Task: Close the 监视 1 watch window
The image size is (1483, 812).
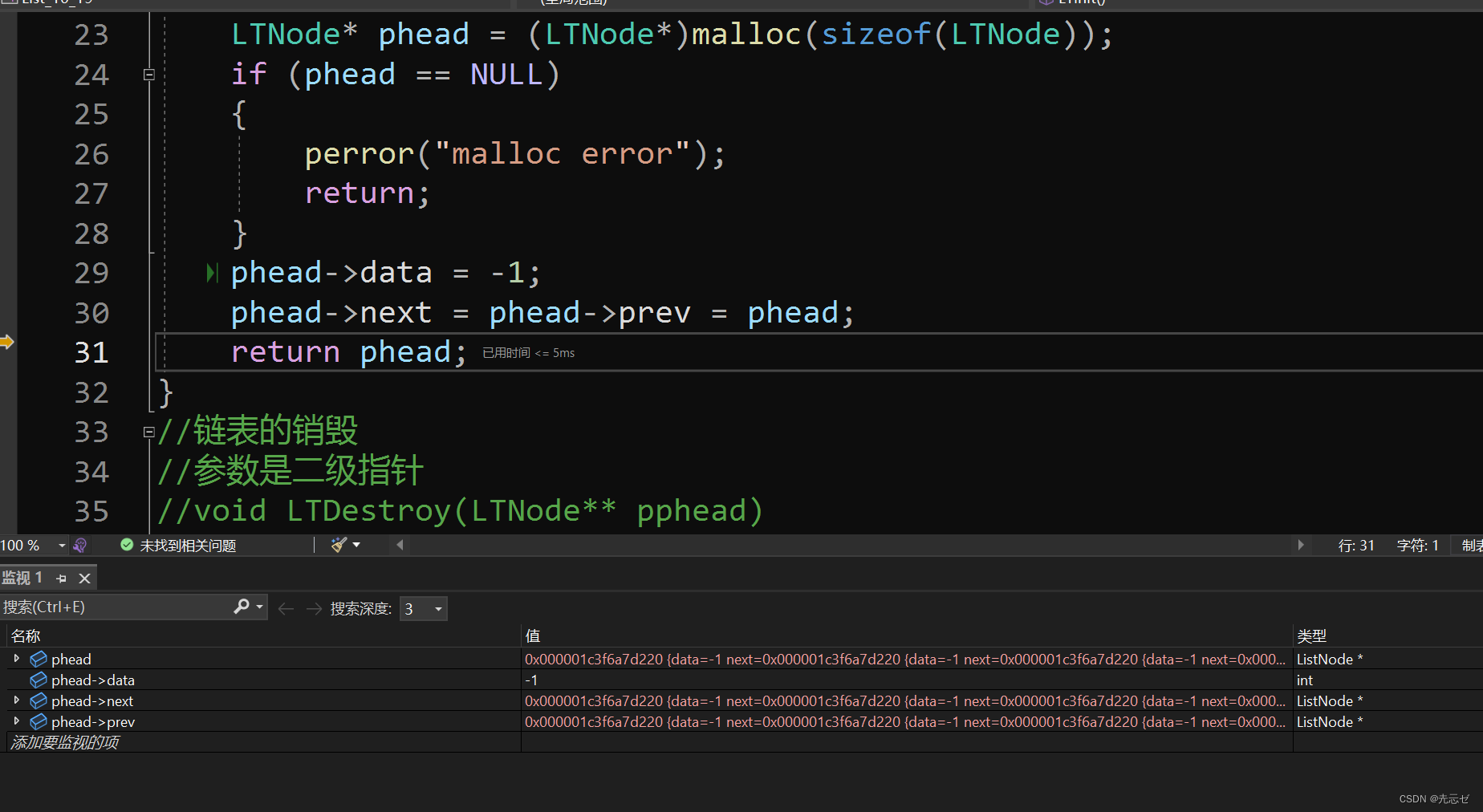Action: coord(84,578)
